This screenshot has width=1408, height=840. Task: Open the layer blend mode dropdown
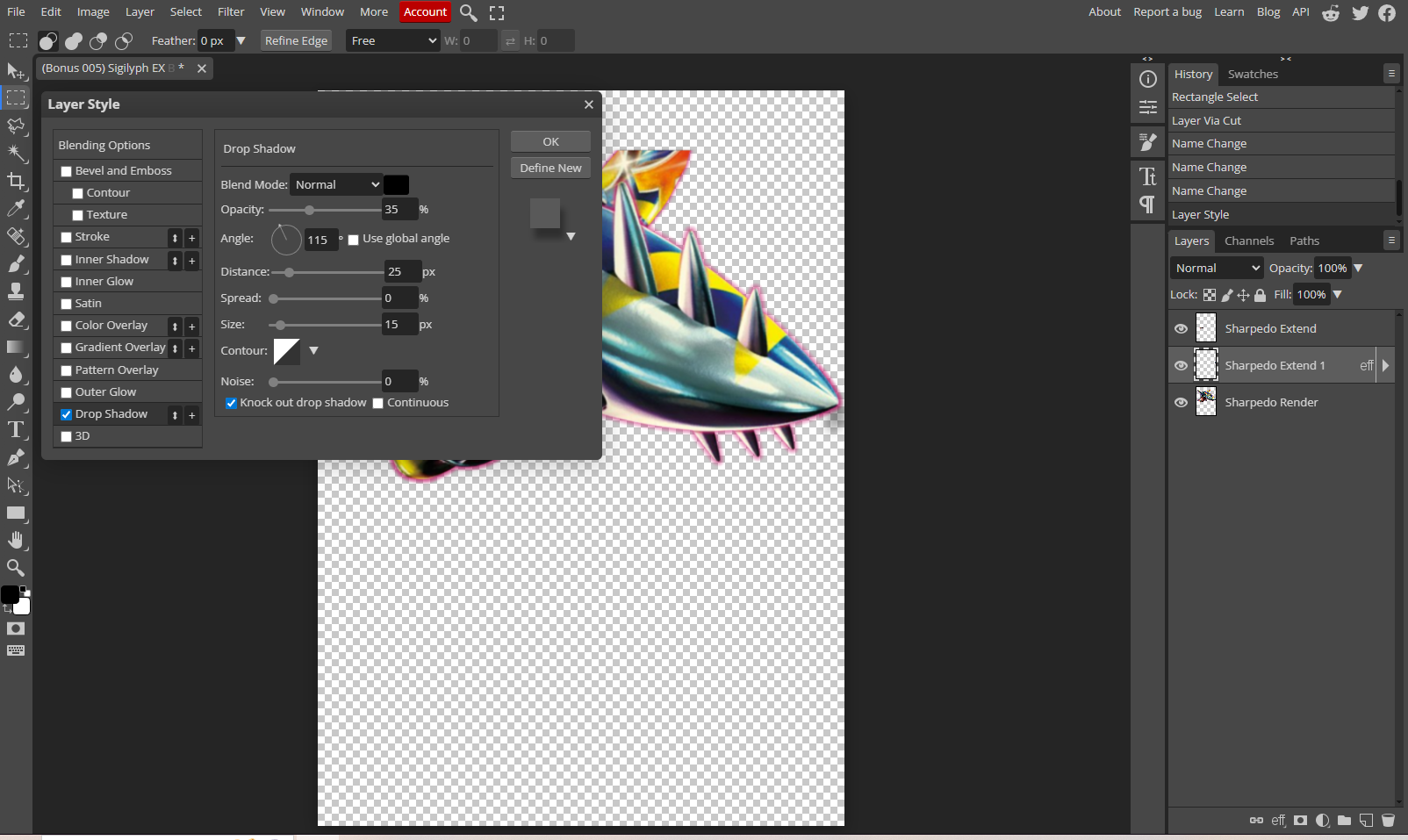point(1217,268)
